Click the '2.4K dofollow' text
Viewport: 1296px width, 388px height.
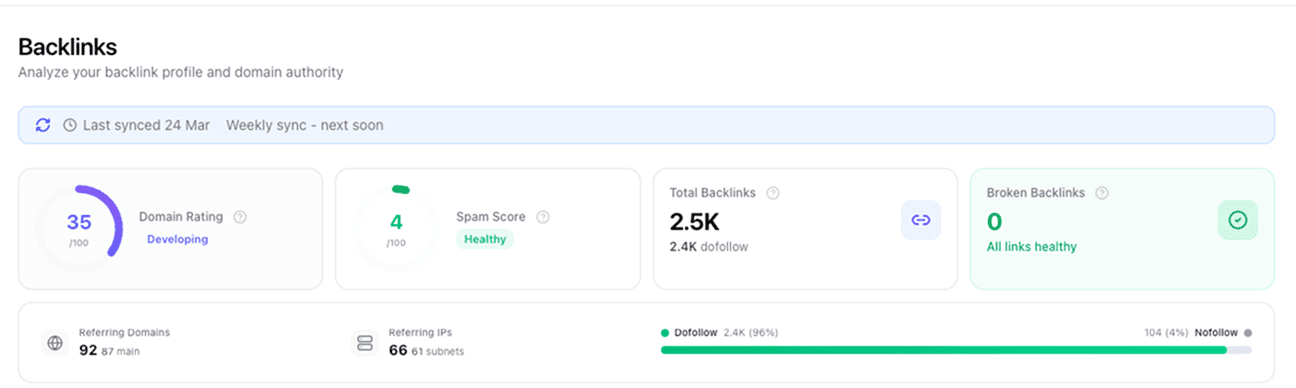pos(709,246)
